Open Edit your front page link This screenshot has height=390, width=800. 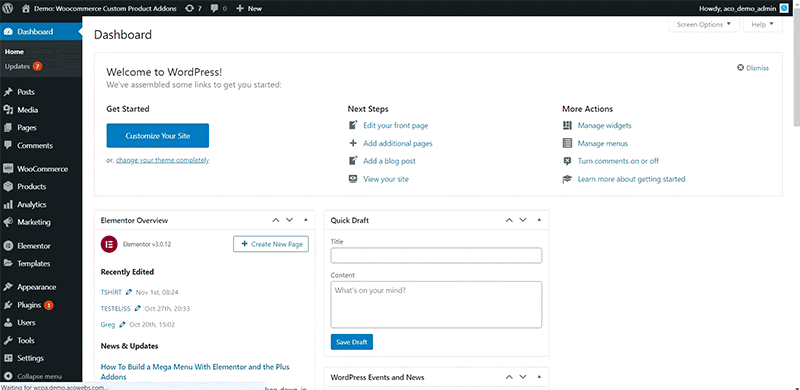[395, 126]
